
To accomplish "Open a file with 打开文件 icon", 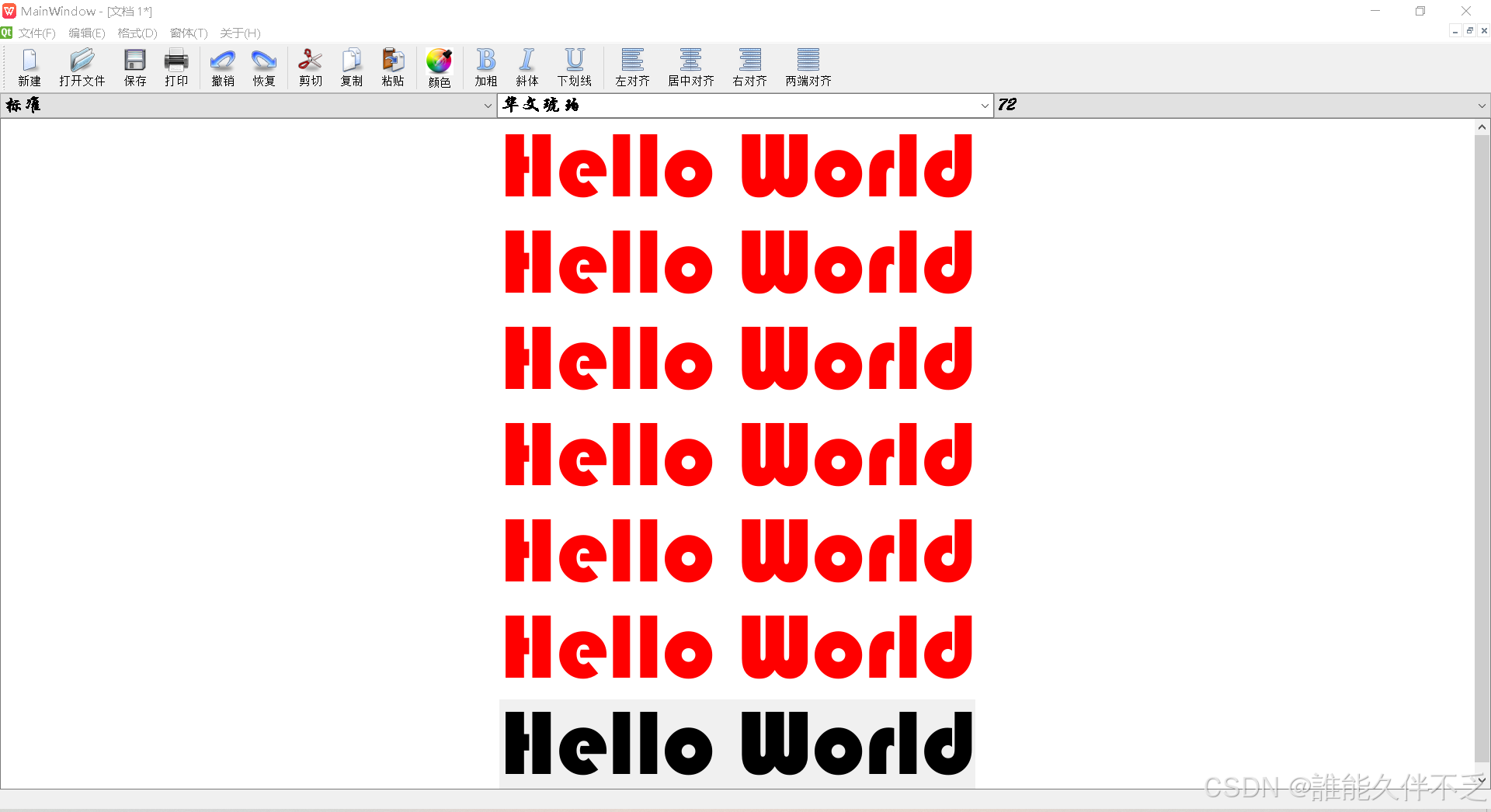I will (82, 68).
